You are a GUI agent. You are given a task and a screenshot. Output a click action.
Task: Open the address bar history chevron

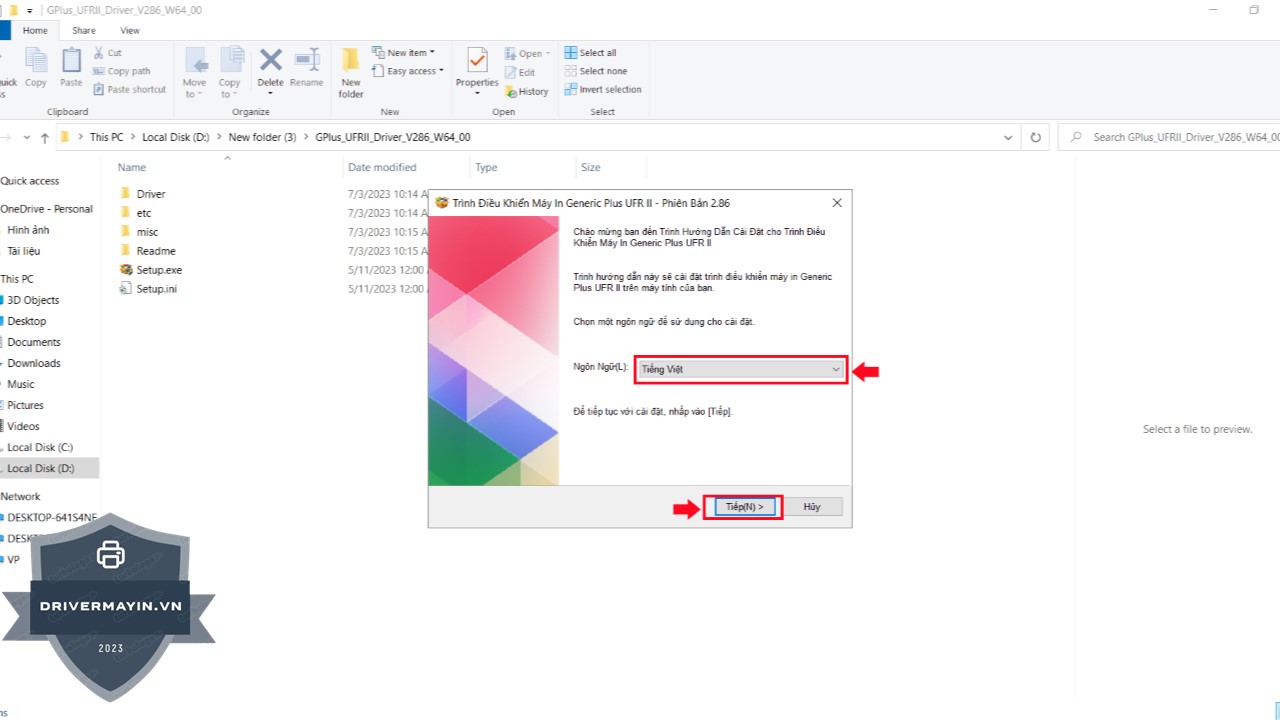1008,137
